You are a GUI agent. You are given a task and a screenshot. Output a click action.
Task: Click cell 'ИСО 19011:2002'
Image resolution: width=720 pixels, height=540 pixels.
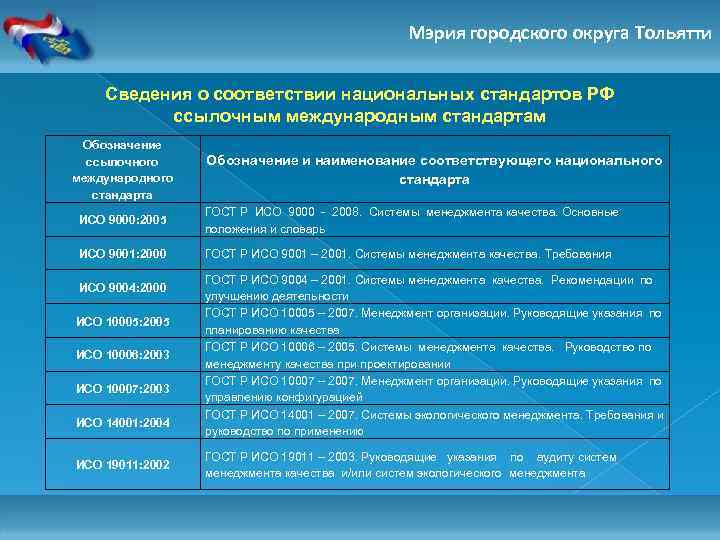point(123,465)
